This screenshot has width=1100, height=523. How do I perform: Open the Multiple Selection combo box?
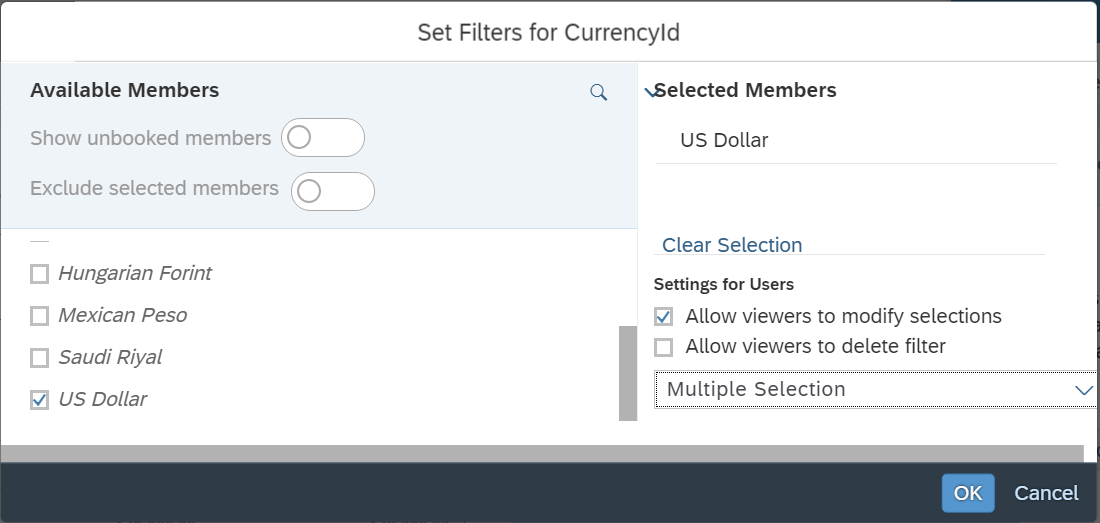click(x=860, y=390)
